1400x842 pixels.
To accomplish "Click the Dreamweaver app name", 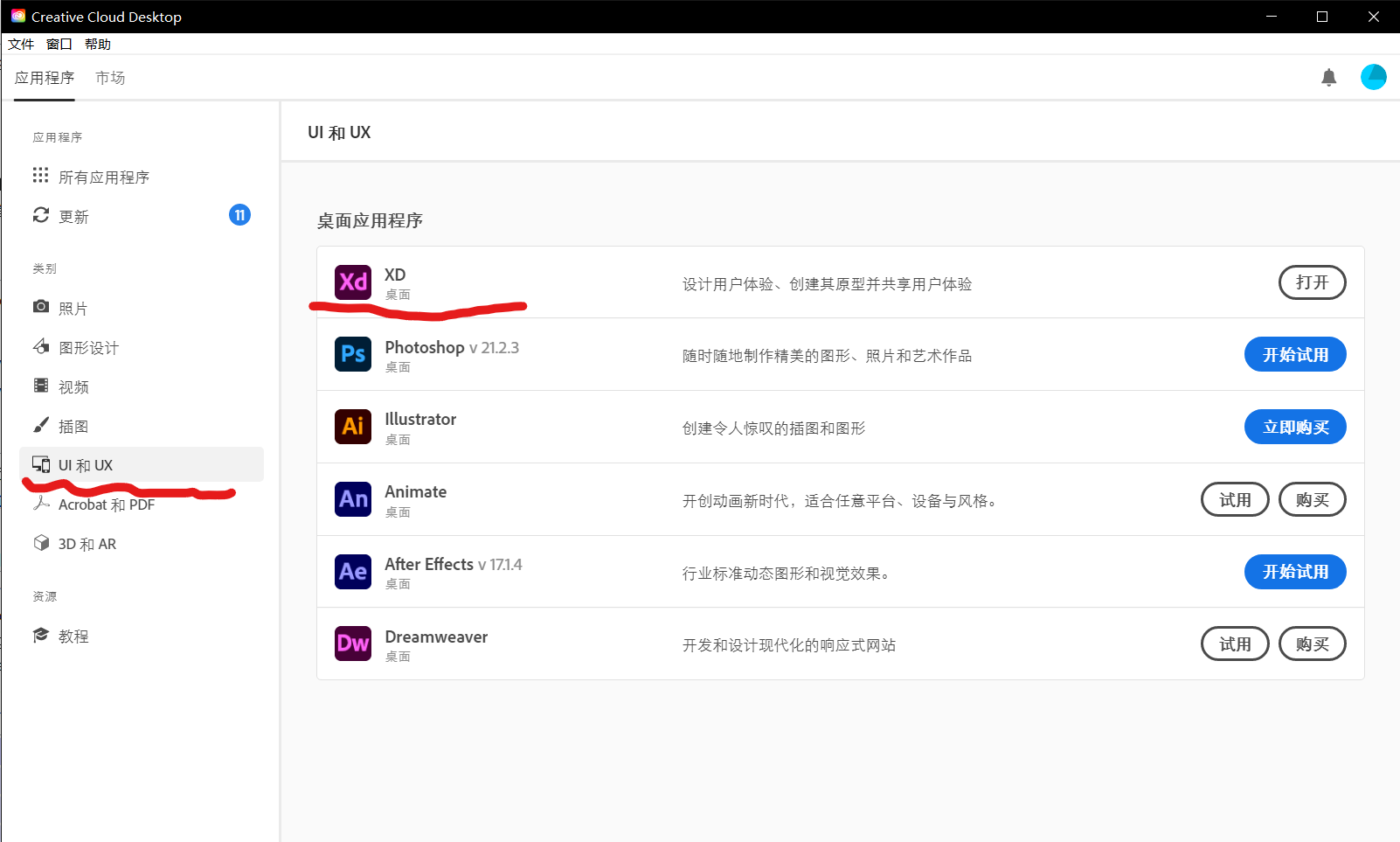I will 436,637.
